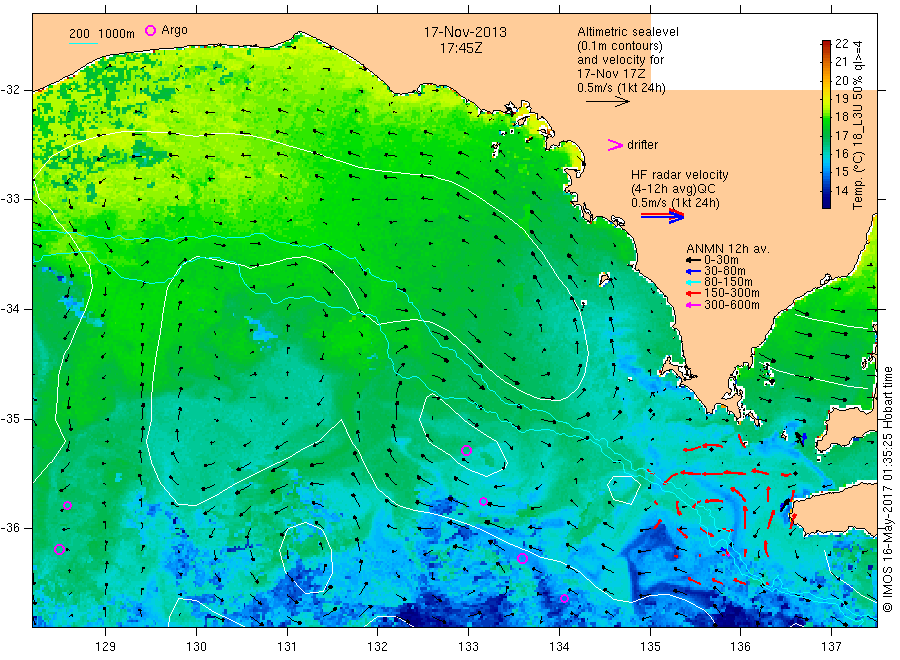Image resolution: width=900 pixels, height=660 pixels.
Task: Click the magenta Argo circle in the legend
Action: tap(150, 30)
